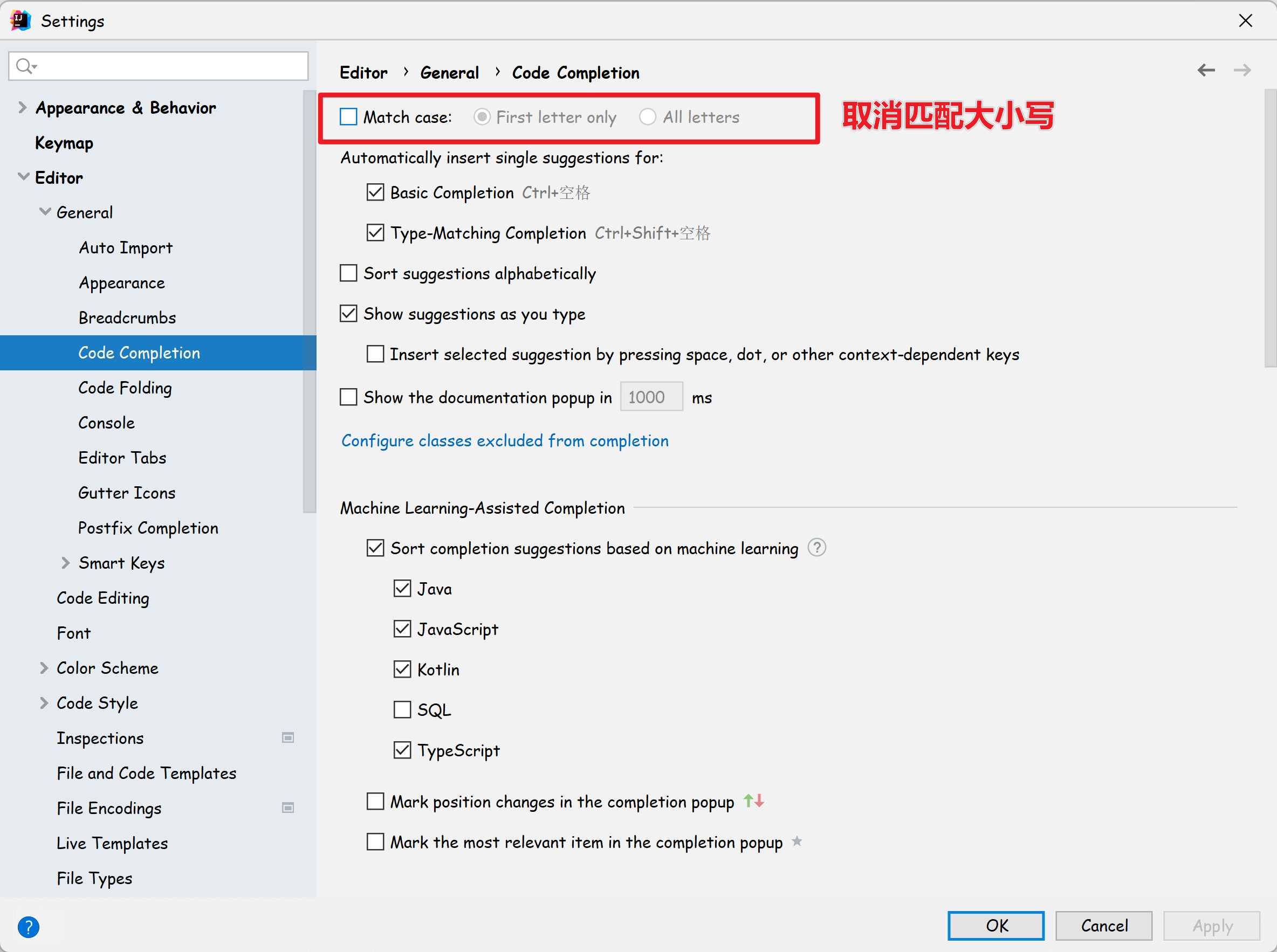The width and height of the screenshot is (1277, 952).
Task: Click the settings search field
Action: tap(167, 66)
